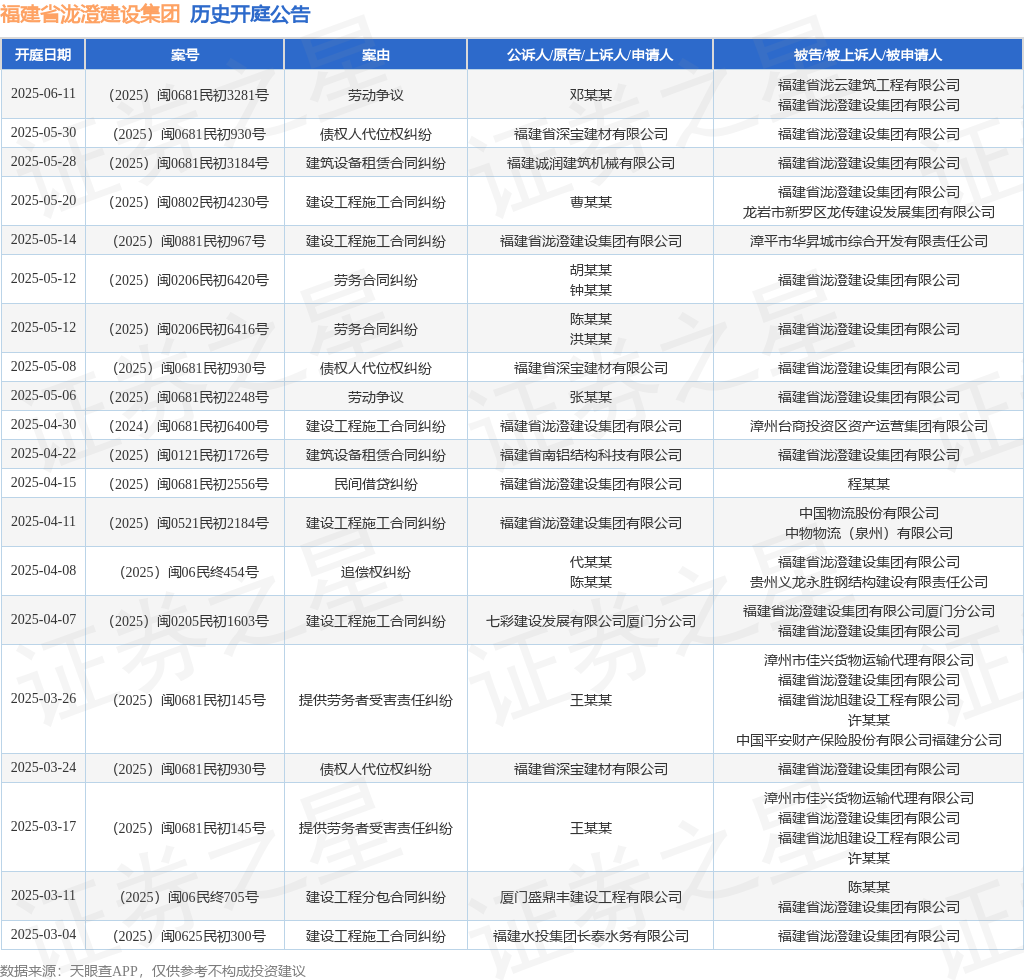Select the date 2025-04-30
Image resolution: width=1024 pixels, height=980 pixels.
pos(43,424)
